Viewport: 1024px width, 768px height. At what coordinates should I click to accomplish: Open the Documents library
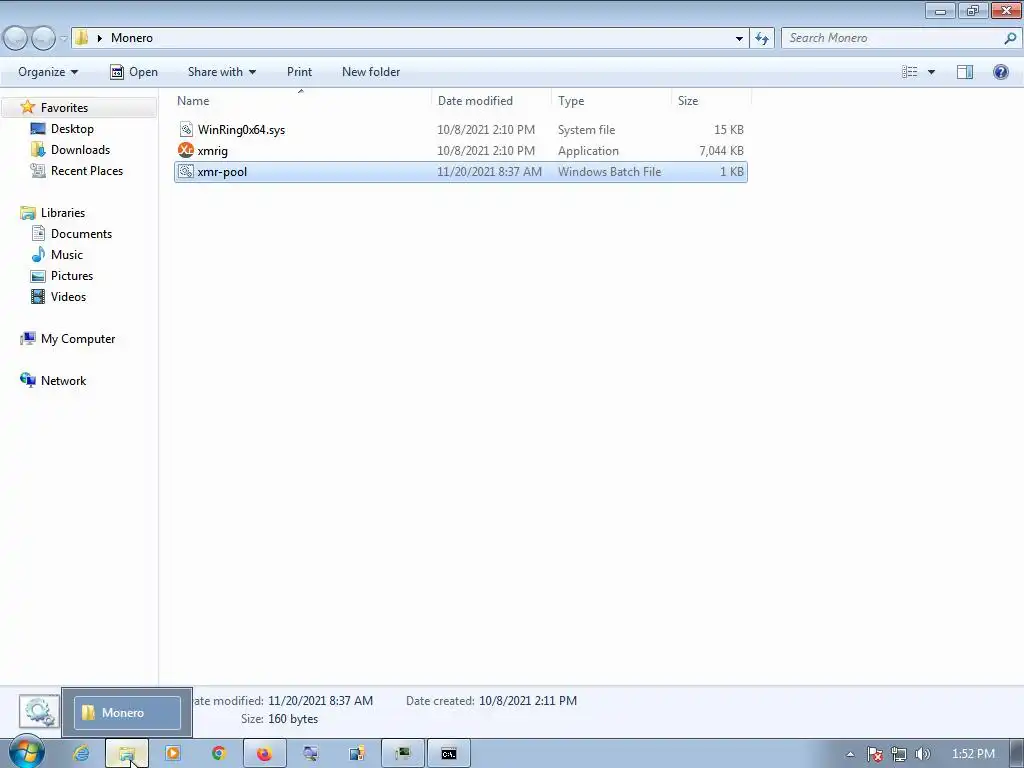pos(81,233)
